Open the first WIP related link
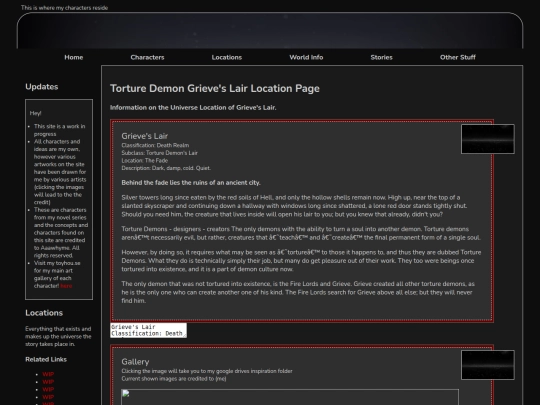Screen dimensions: 540x405 click(x=48, y=374)
